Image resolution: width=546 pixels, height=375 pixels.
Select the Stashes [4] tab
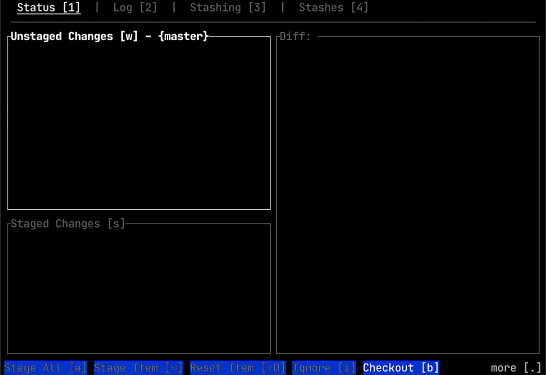(x=334, y=7)
